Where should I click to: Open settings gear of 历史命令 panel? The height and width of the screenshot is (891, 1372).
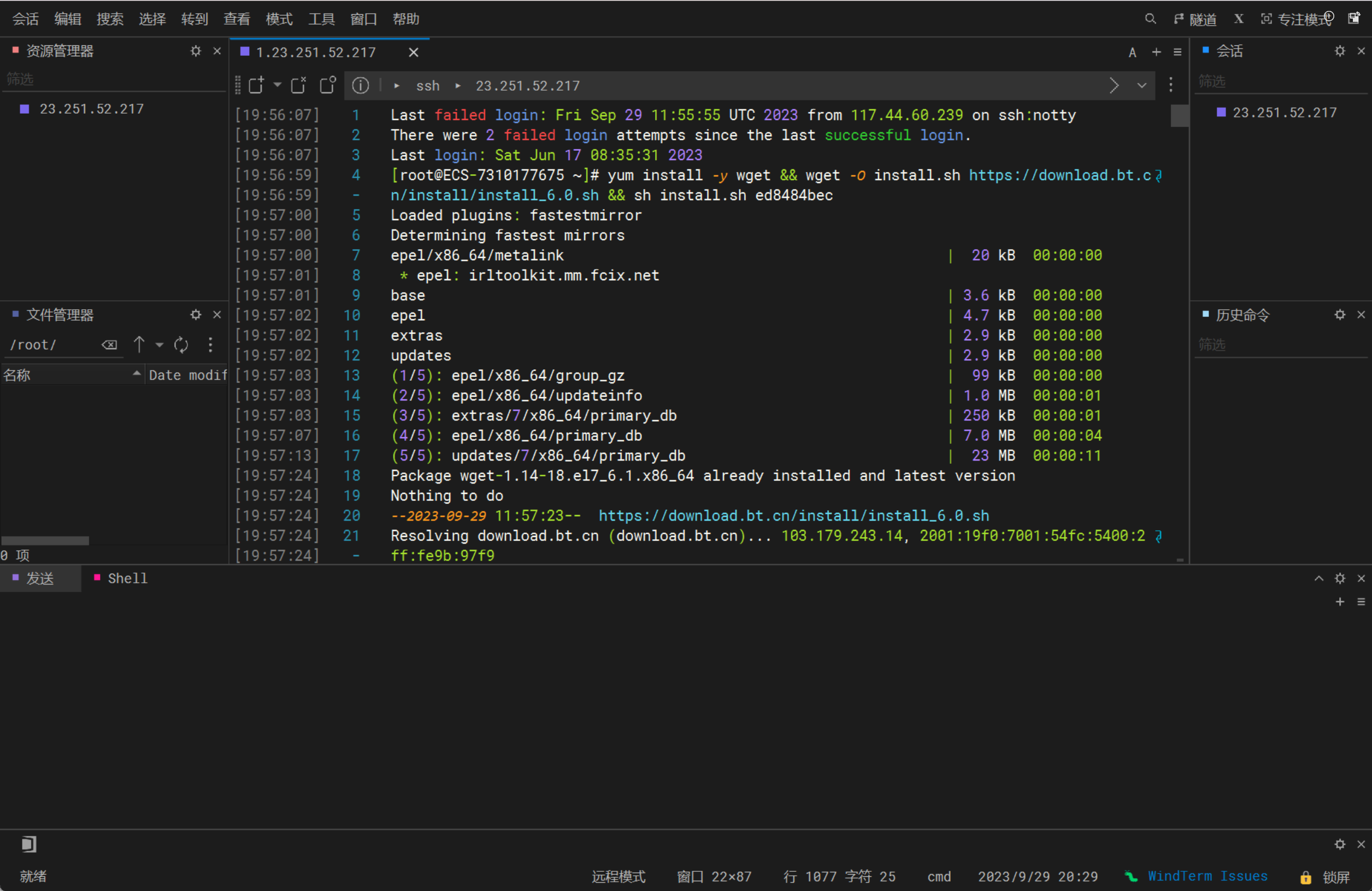tap(1340, 315)
